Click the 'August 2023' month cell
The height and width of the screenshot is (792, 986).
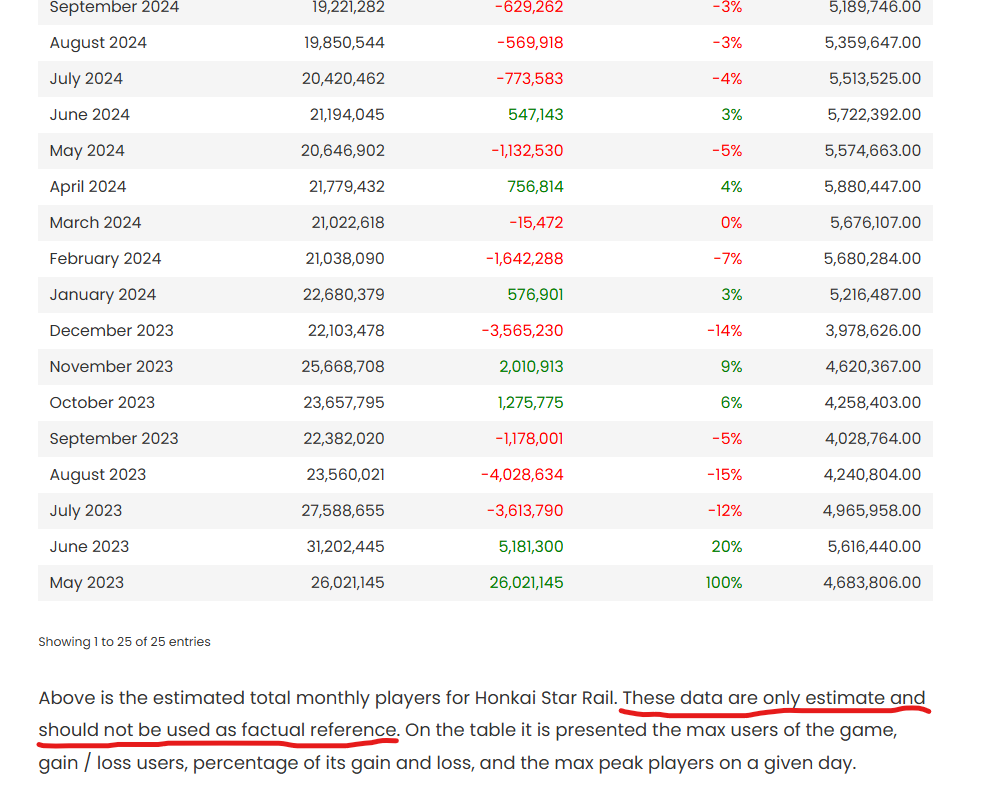click(98, 475)
